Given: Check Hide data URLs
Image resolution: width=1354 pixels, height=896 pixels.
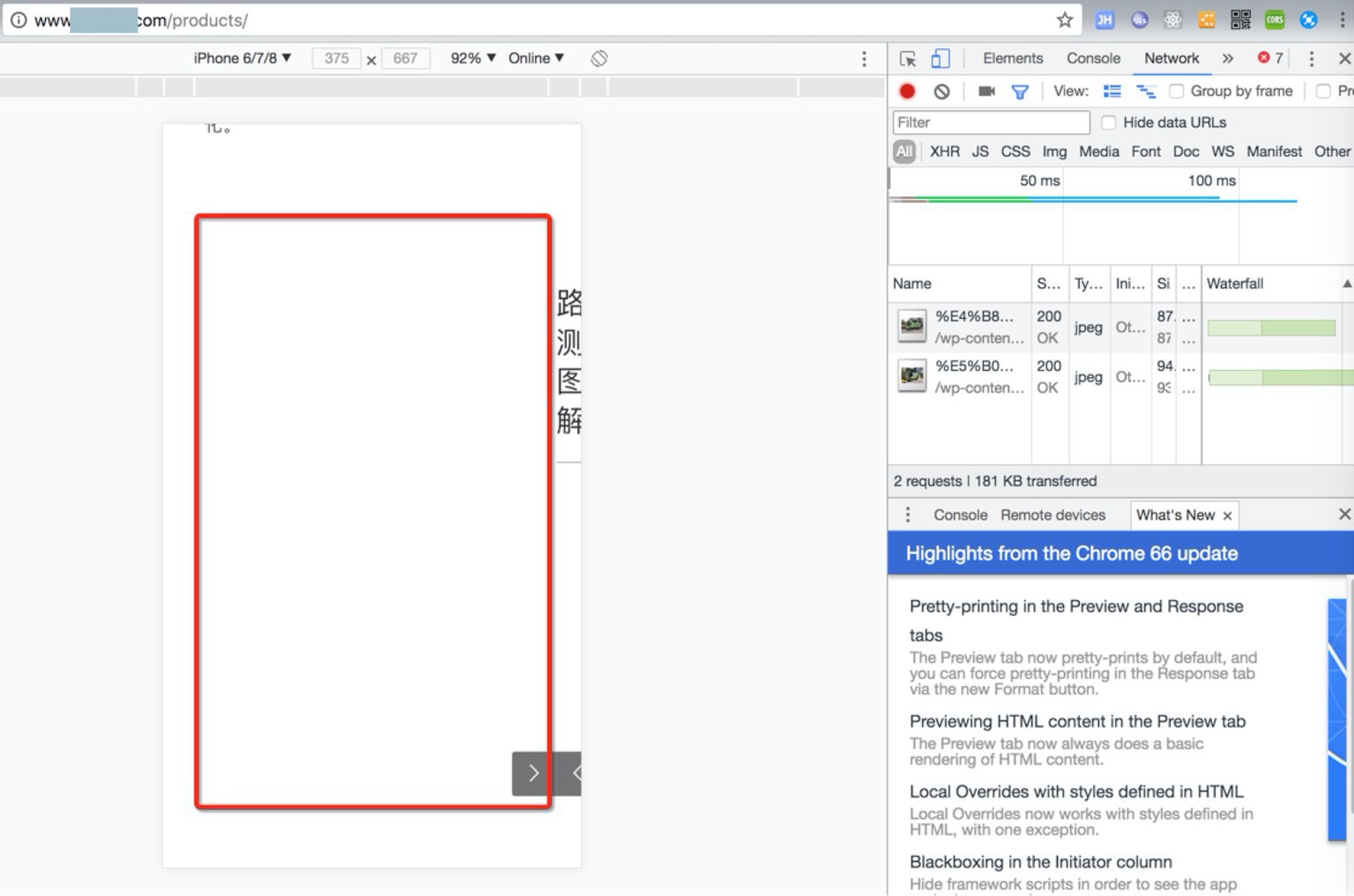Looking at the screenshot, I should (x=1108, y=122).
